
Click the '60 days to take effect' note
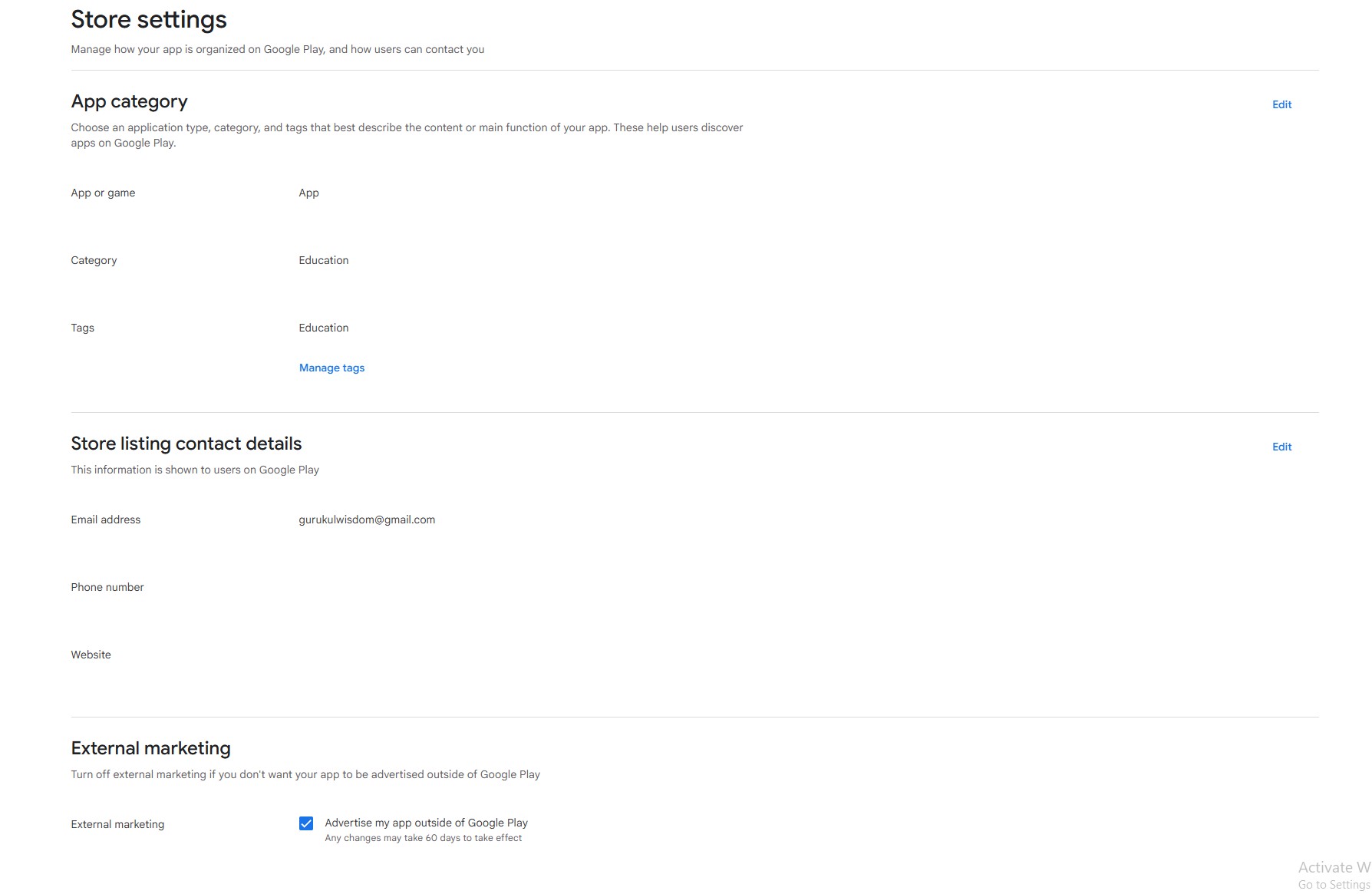pyautogui.click(x=423, y=838)
